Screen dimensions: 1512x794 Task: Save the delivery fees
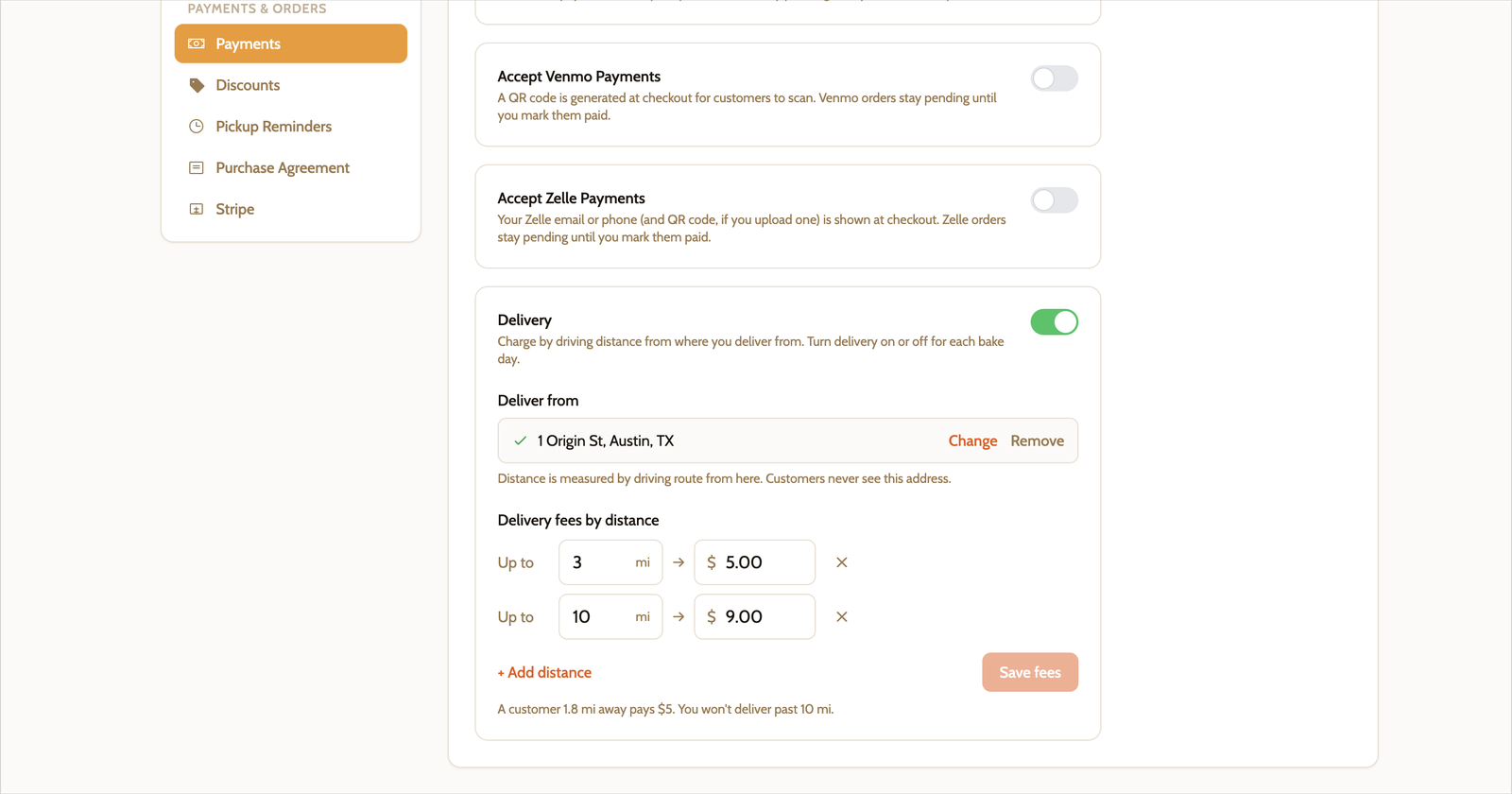pyautogui.click(x=1030, y=672)
